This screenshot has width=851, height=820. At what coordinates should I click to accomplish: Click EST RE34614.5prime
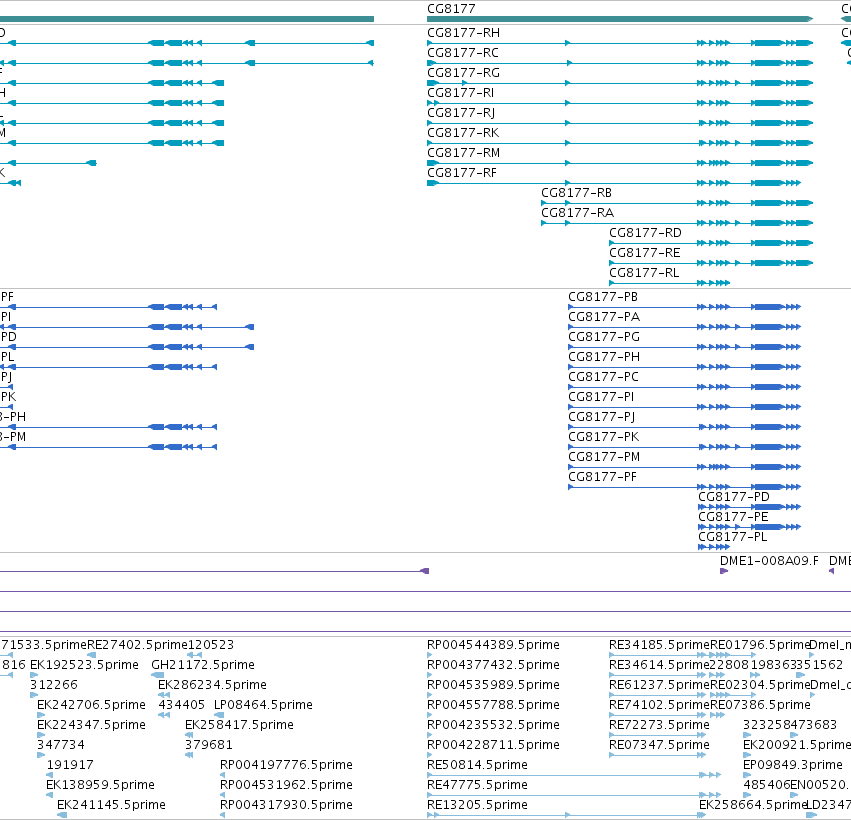[x=659, y=665]
